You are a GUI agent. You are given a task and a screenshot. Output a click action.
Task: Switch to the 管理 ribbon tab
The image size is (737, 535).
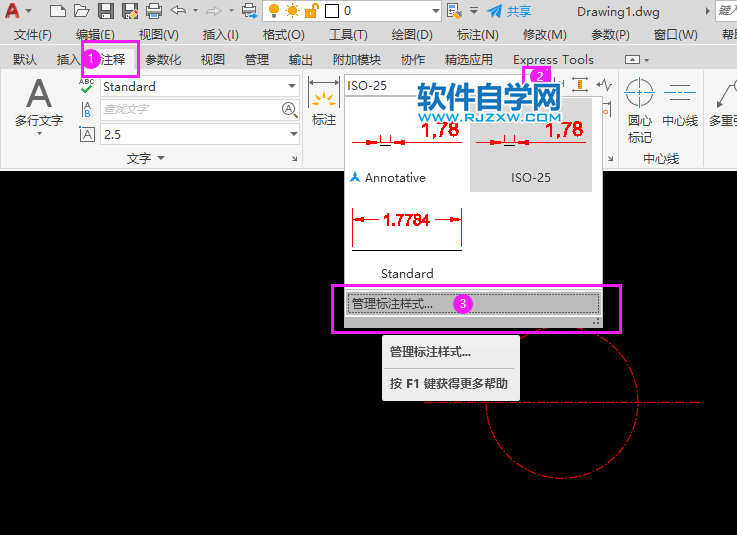pos(257,60)
